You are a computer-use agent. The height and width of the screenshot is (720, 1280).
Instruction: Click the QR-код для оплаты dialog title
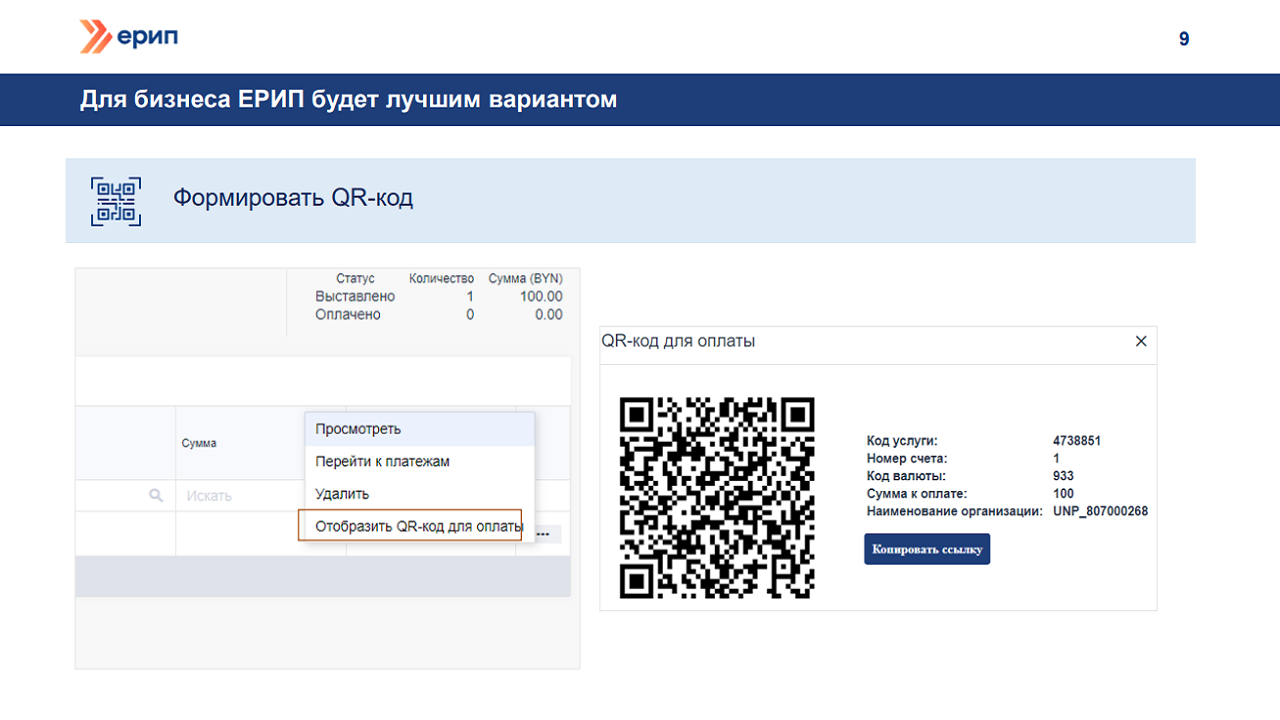(678, 341)
